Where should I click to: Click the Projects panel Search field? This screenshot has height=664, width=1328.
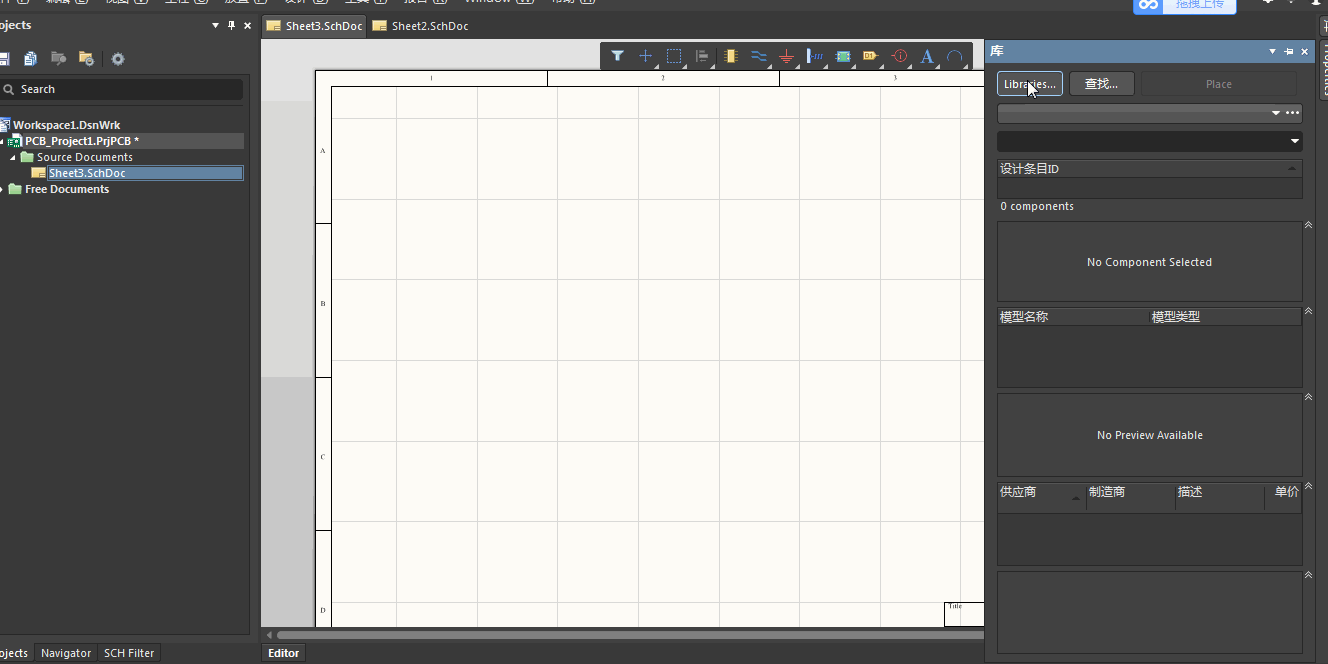coord(125,89)
